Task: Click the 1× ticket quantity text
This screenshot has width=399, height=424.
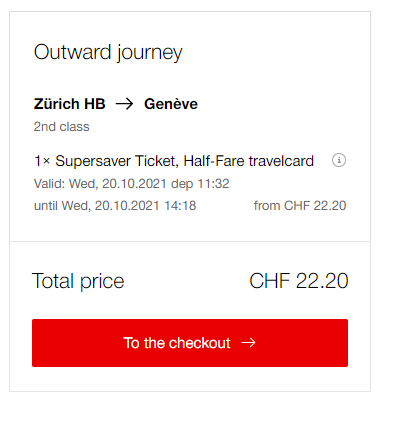Action: click(42, 161)
